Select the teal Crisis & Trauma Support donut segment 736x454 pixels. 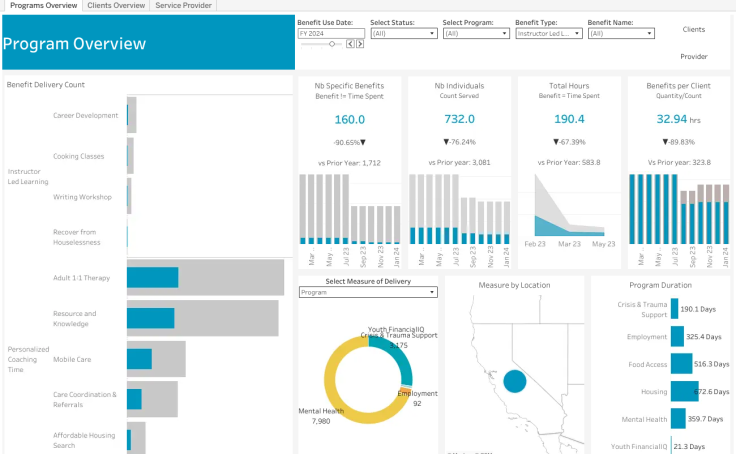click(402, 359)
